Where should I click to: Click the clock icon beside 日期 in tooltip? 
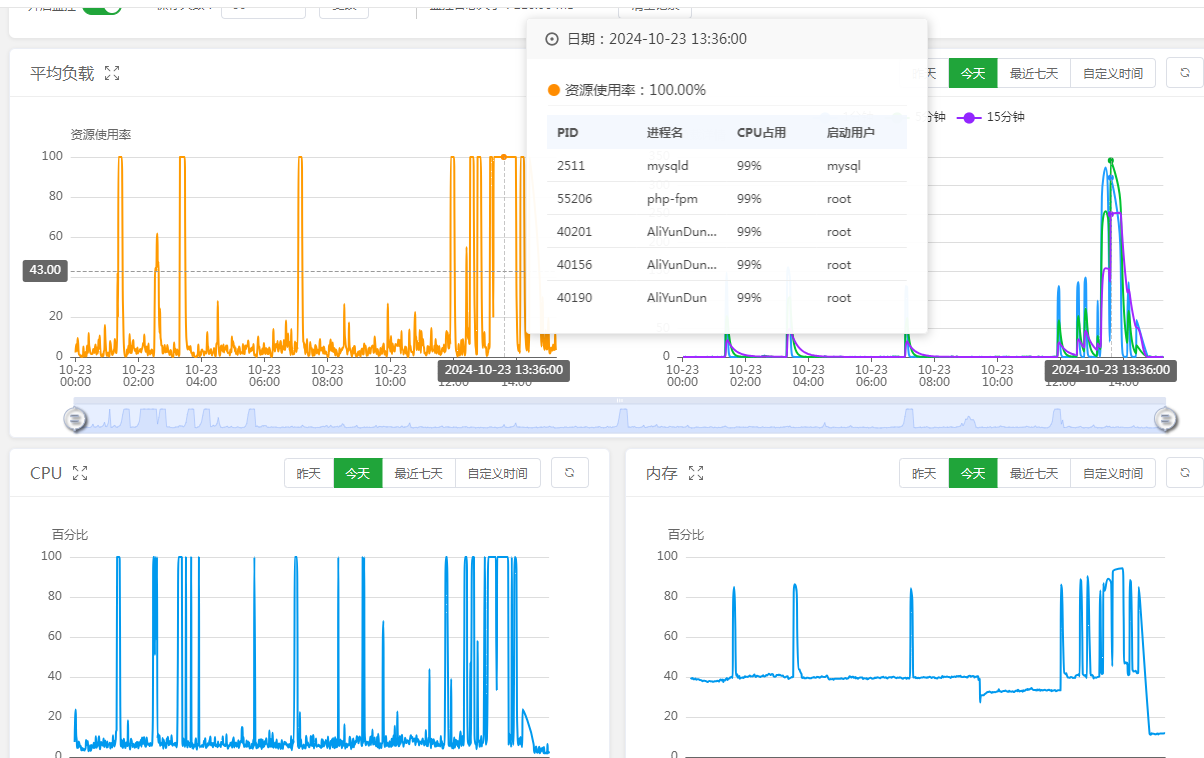[552, 39]
